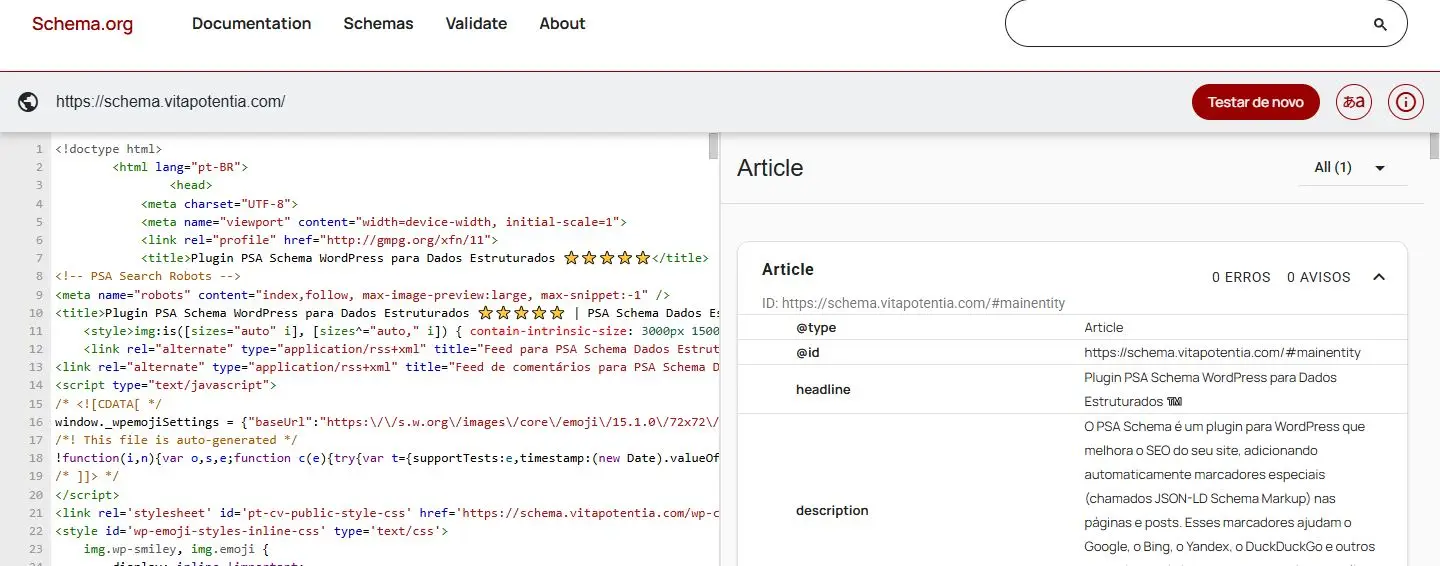The width and height of the screenshot is (1440, 566).
Task: Click the wp-emoji-styles-inline-css style line
Action: (x=251, y=530)
